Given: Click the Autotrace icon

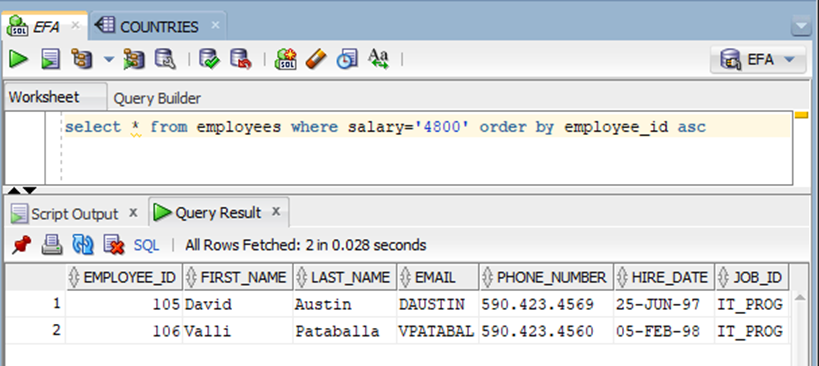Looking at the screenshot, I should [134, 59].
